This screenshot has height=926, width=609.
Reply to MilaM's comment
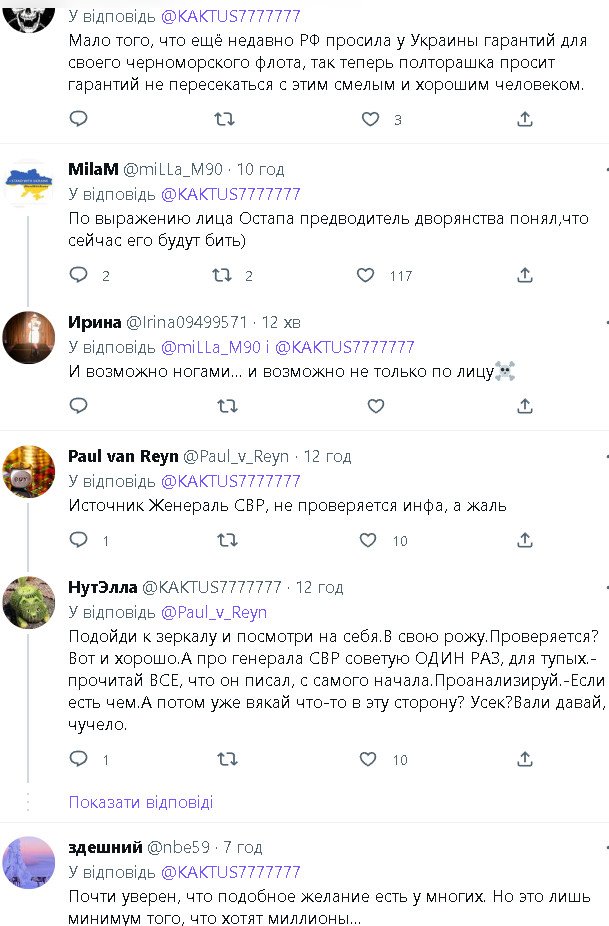[79, 275]
